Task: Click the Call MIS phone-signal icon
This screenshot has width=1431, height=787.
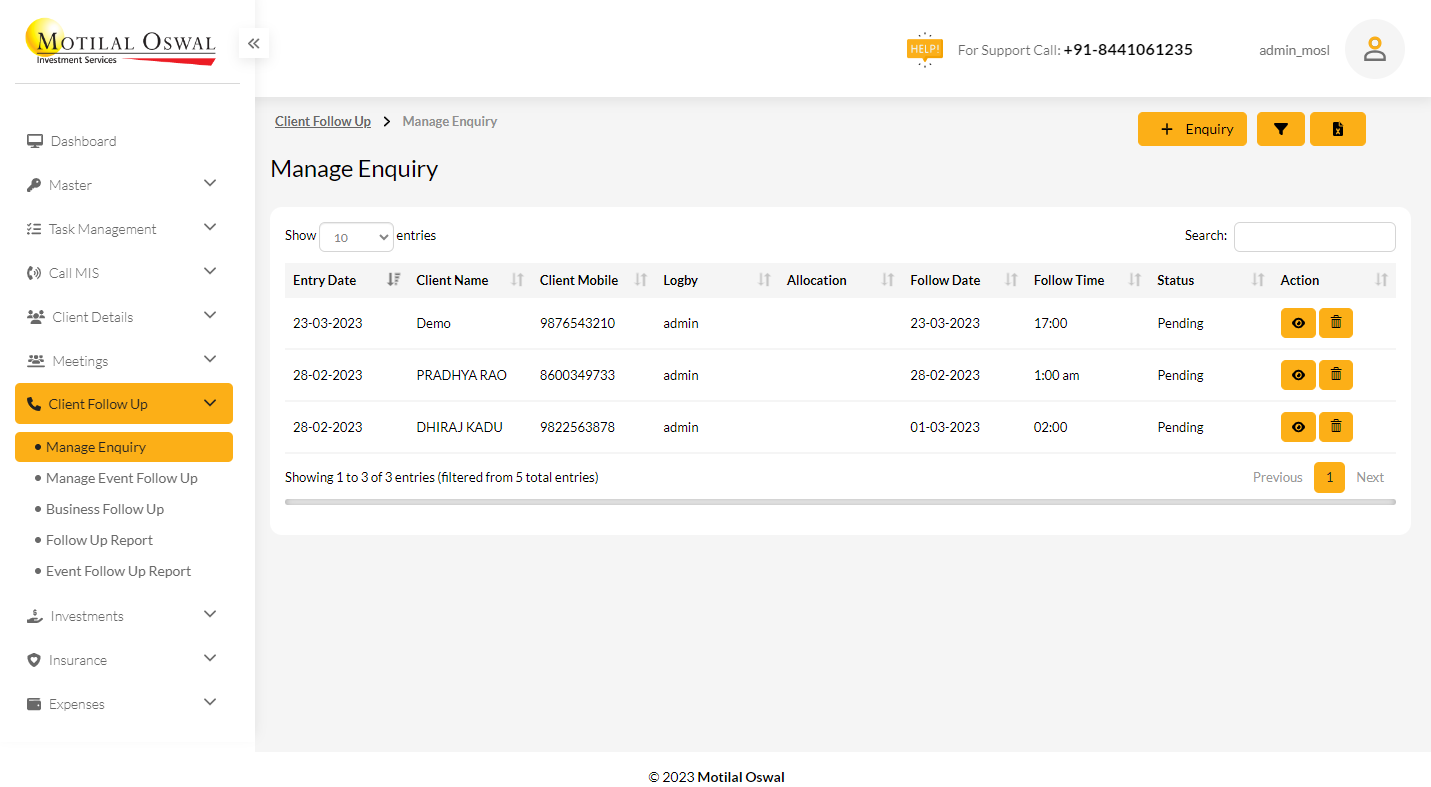Action: tap(34, 273)
